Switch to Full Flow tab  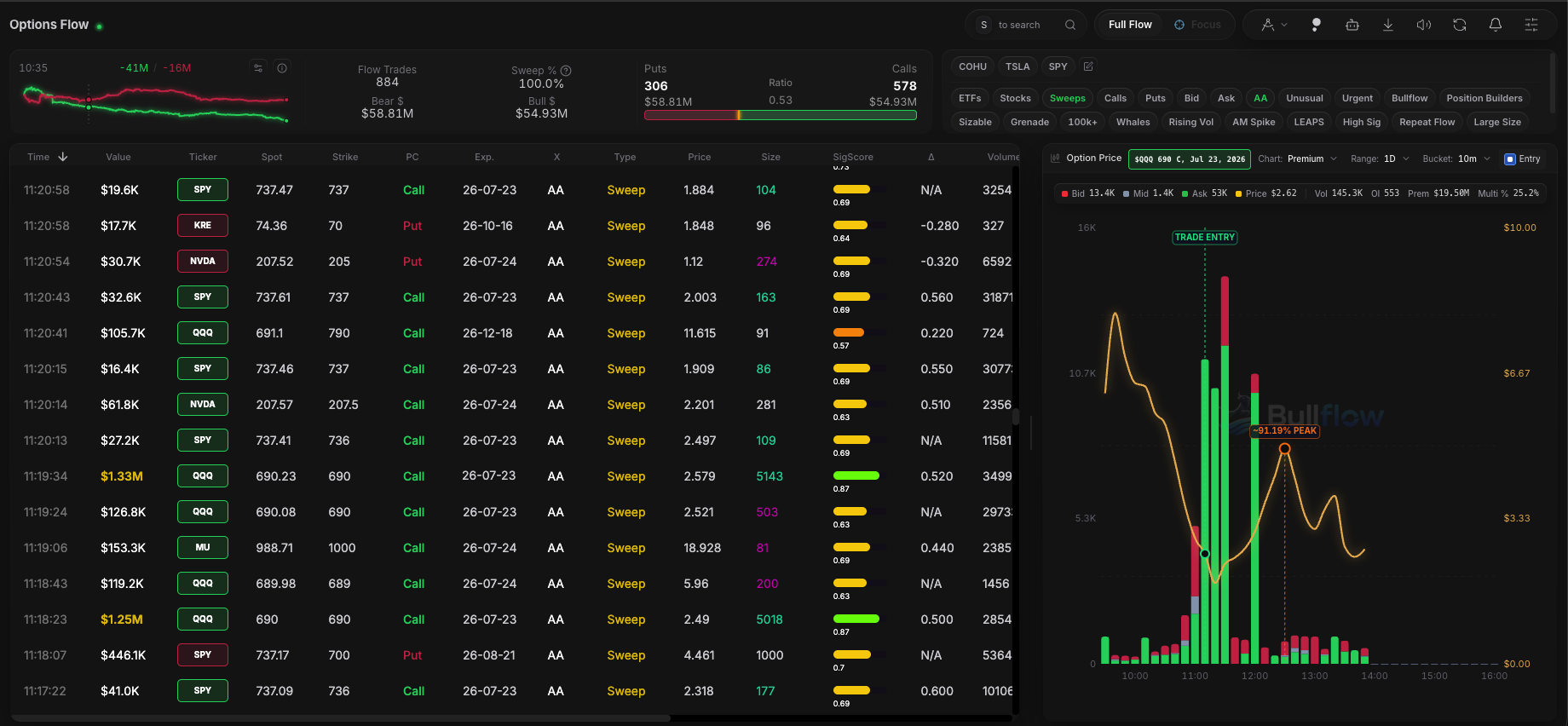click(x=1130, y=25)
